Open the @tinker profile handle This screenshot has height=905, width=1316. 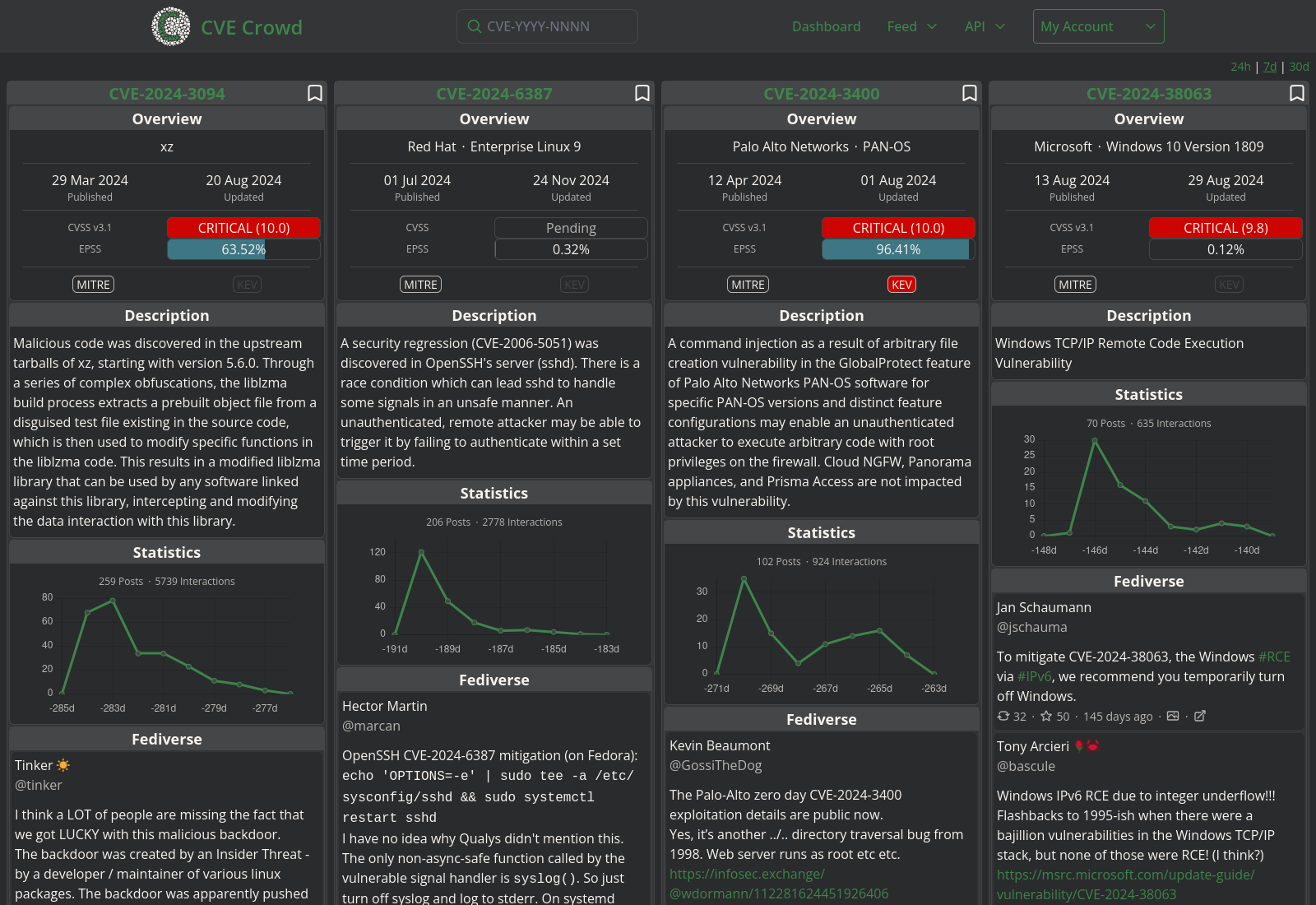[39, 785]
